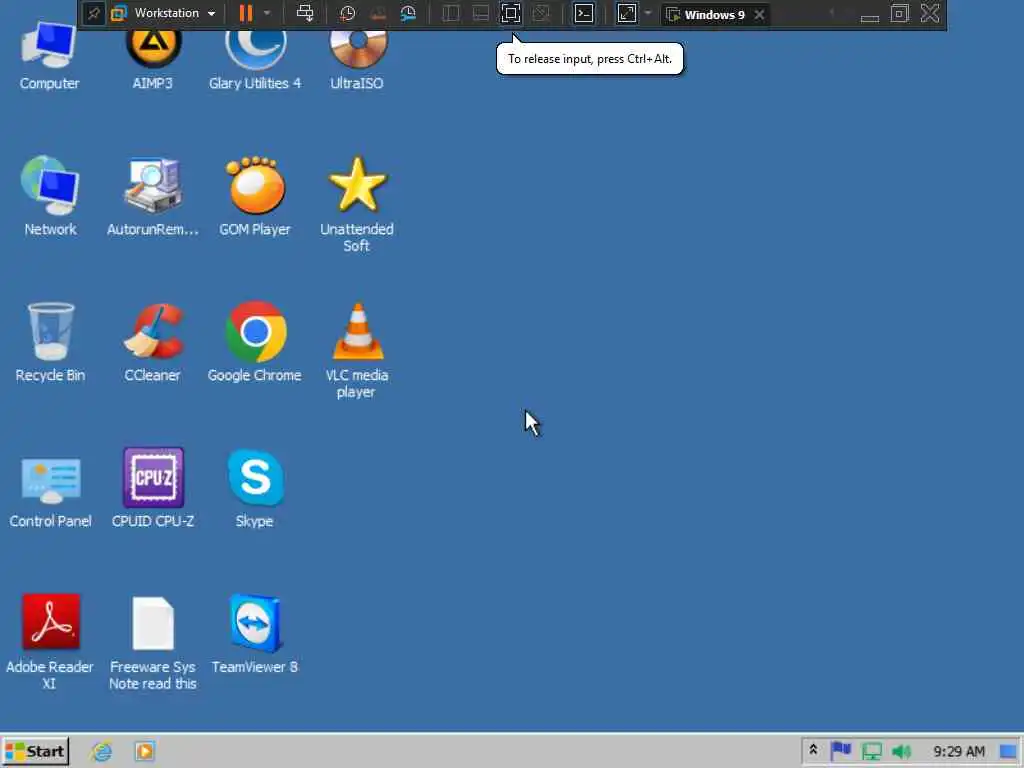Image resolution: width=1024 pixels, height=768 pixels.
Task: Click the network monitor tray icon
Action: (x=872, y=752)
